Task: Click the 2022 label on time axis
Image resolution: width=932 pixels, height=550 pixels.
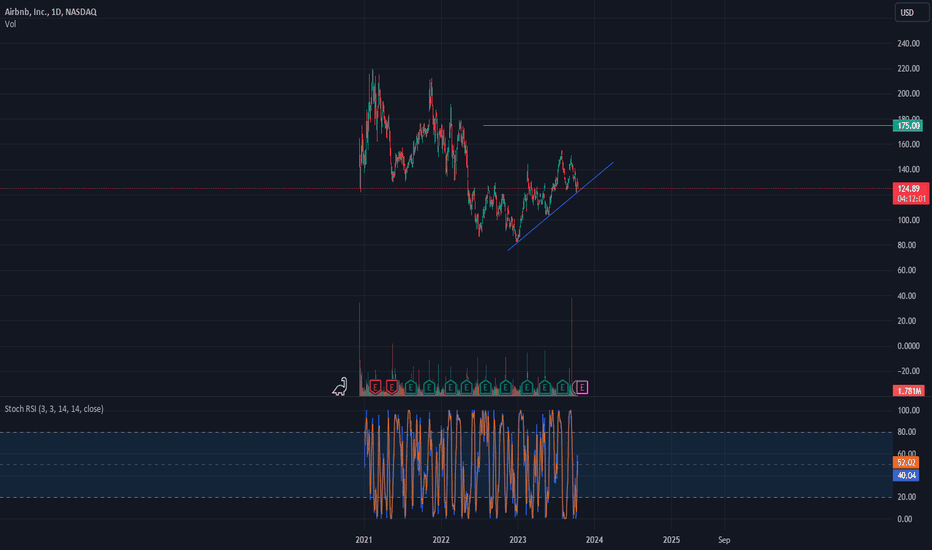Action: (441, 540)
